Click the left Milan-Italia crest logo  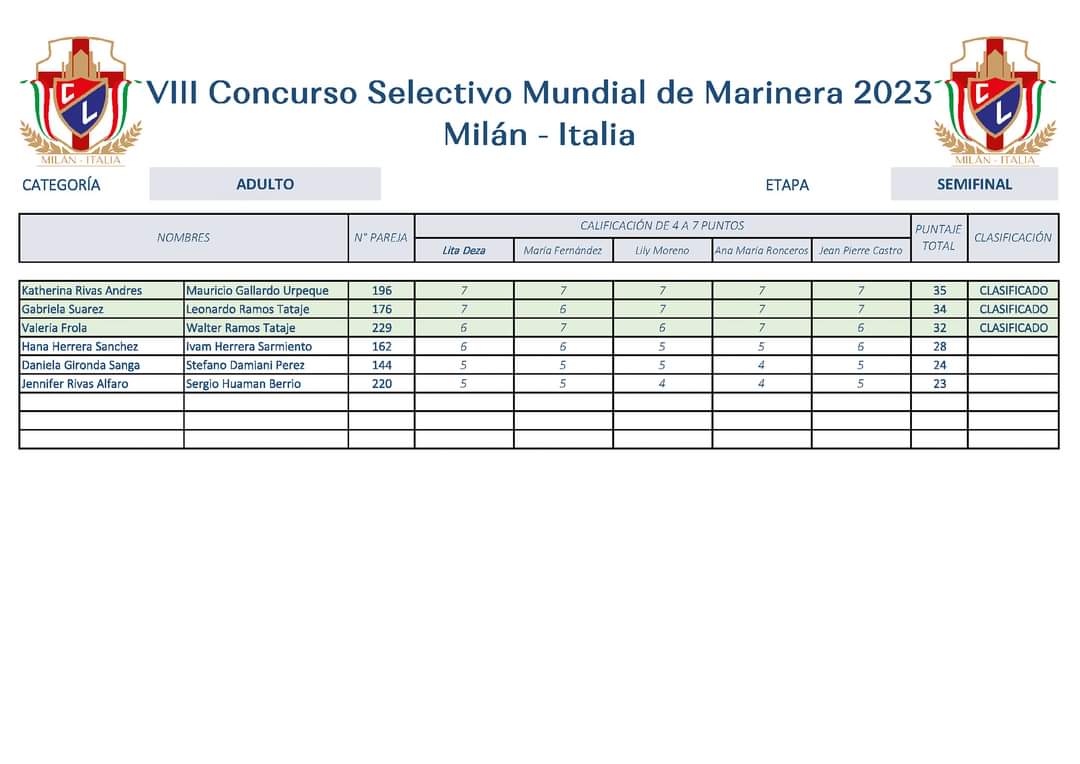click(x=81, y=101)
